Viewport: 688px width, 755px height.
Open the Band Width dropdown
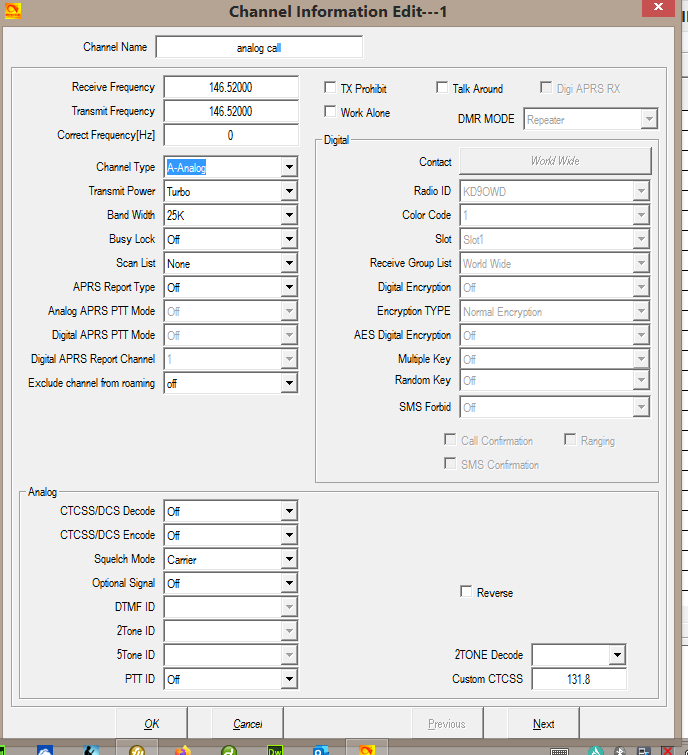(288, 215)
